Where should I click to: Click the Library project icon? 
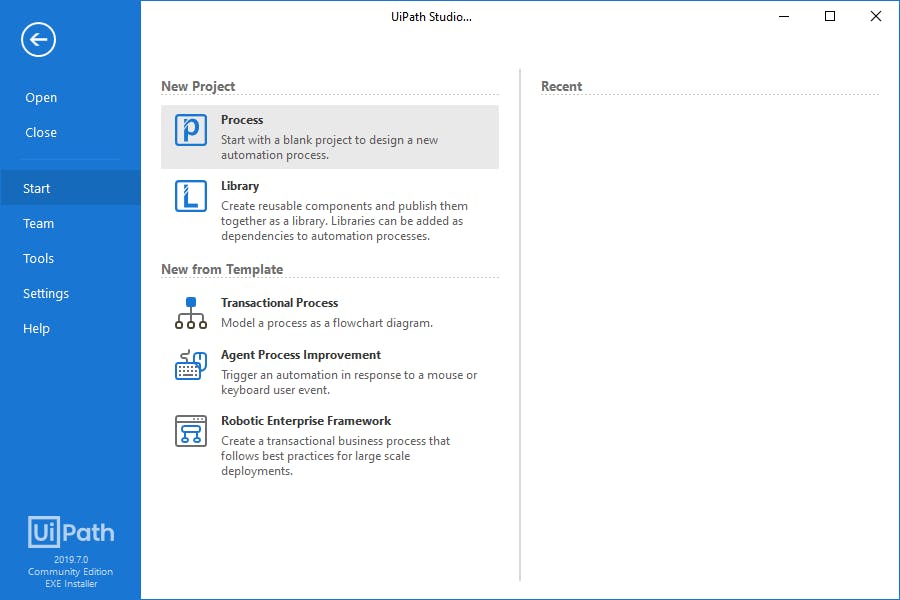click(191, 196)
